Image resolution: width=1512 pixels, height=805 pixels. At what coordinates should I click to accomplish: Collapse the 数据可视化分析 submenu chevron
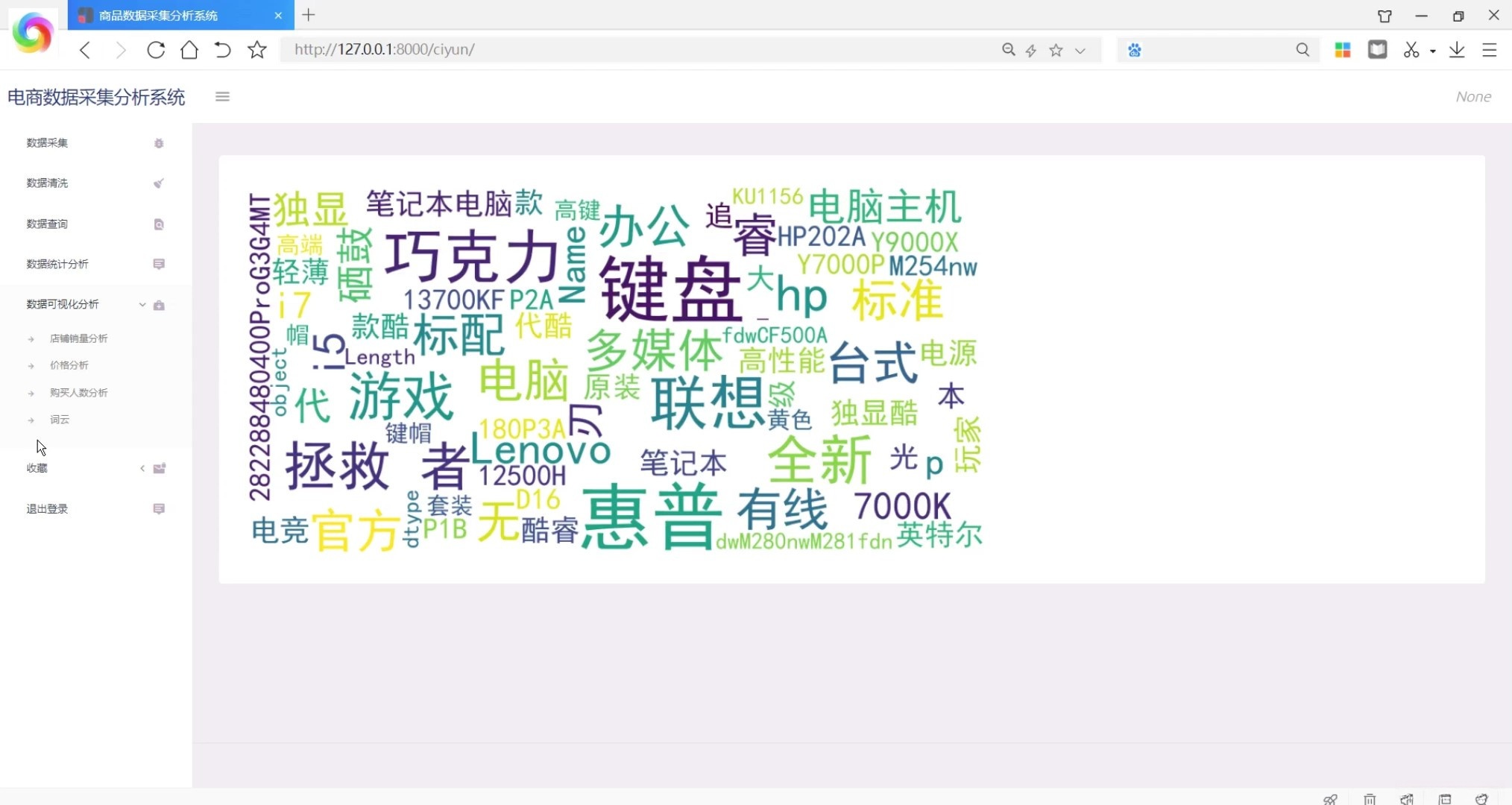tap(142, 304)
